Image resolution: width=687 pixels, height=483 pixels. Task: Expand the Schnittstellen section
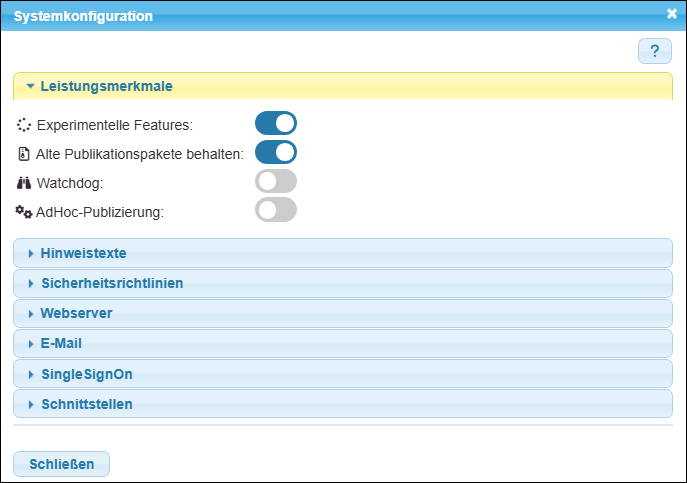point(343,404)
